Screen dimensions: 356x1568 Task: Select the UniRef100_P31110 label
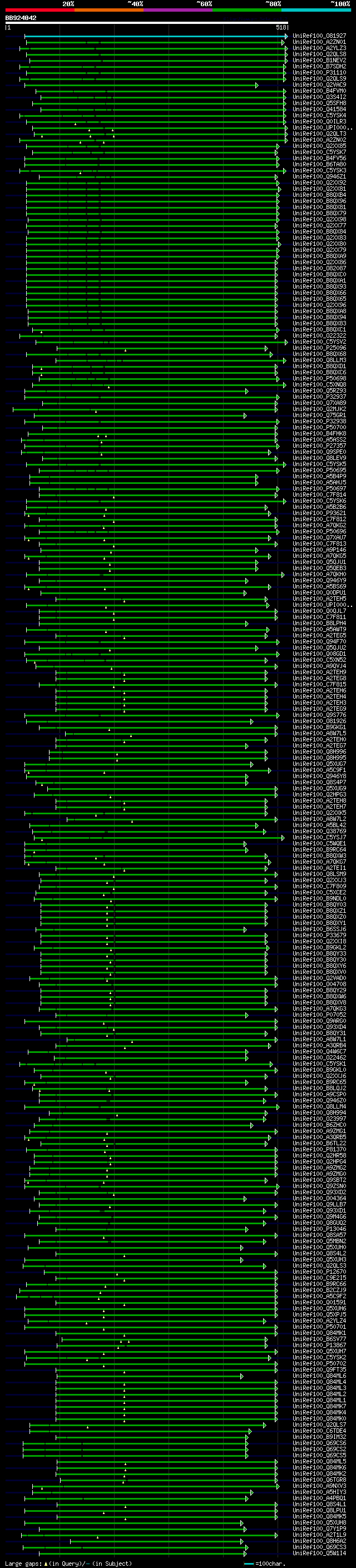[319, 72]
